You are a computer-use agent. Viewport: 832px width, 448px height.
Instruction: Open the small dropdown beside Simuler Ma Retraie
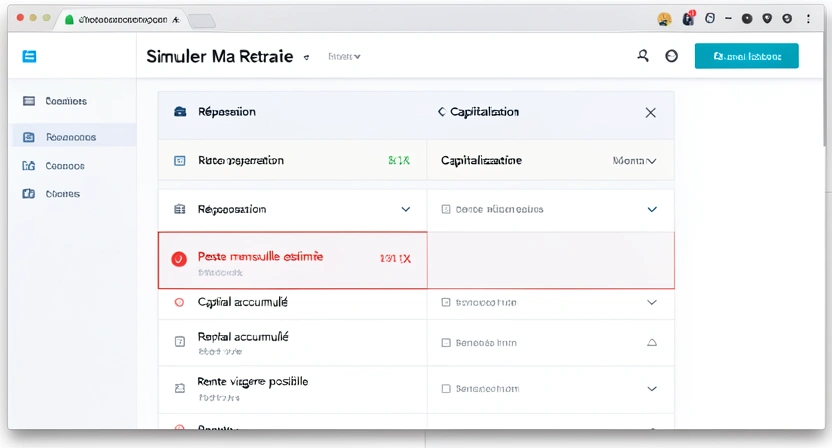click(306, 57)
